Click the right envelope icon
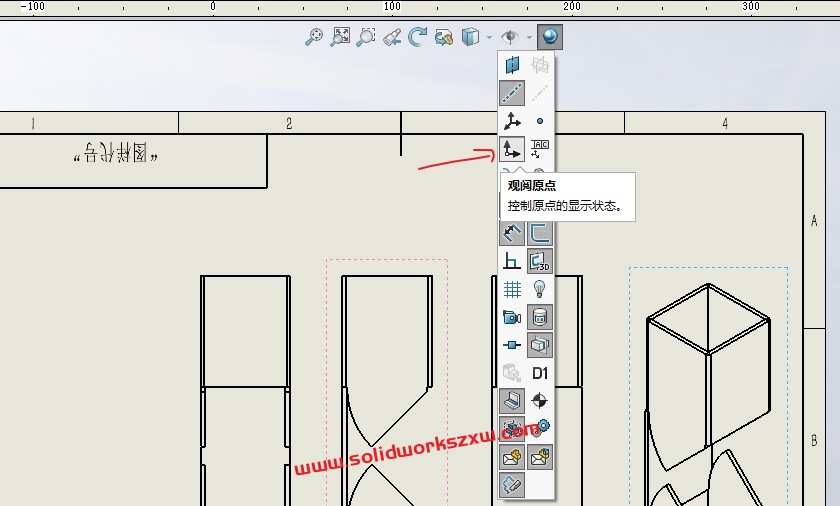The image size is (840, 506). [x=540, y=457]
